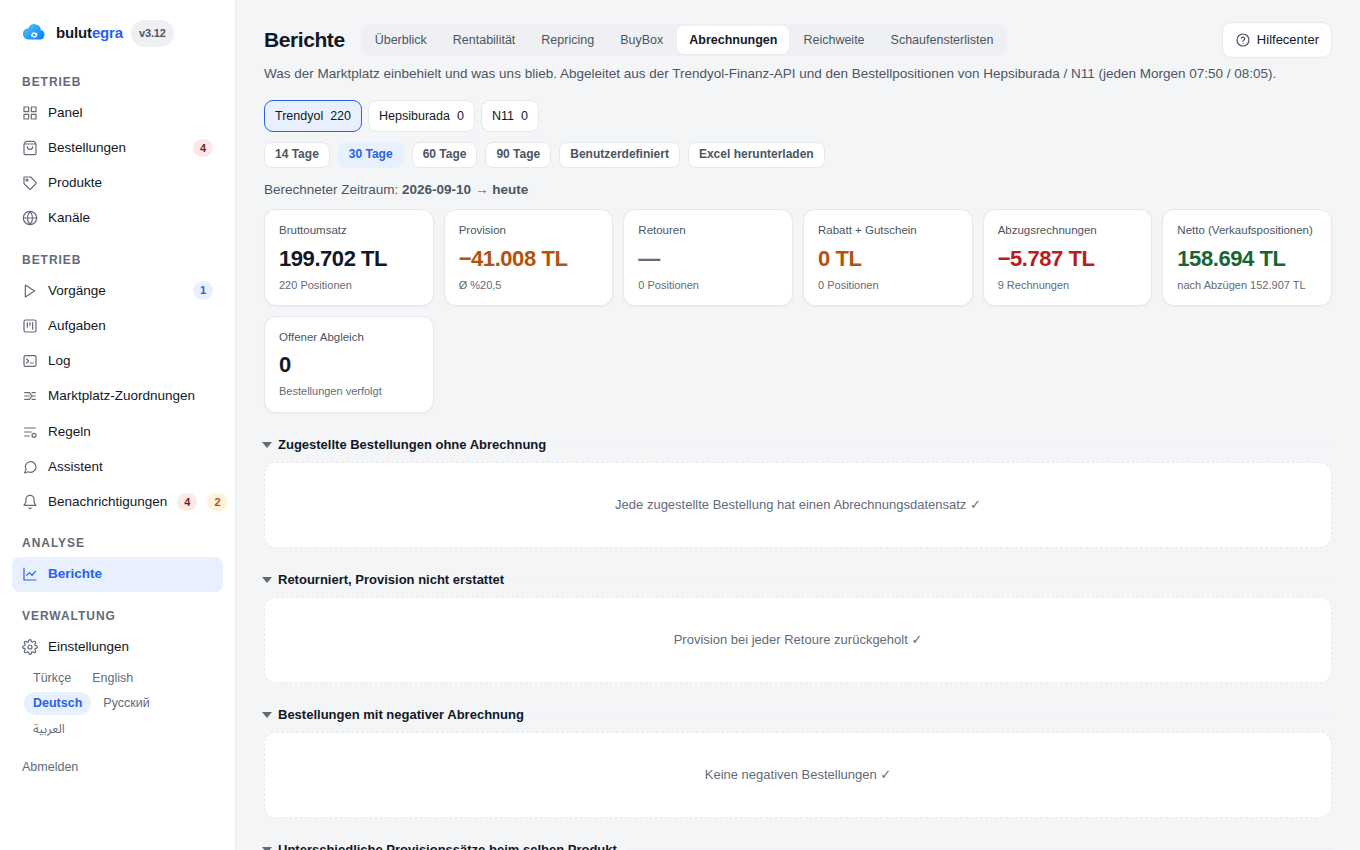Select the Trendyol 220 marketplace filter
Screen dimensions: 1360x850
[x=313, y=116]
